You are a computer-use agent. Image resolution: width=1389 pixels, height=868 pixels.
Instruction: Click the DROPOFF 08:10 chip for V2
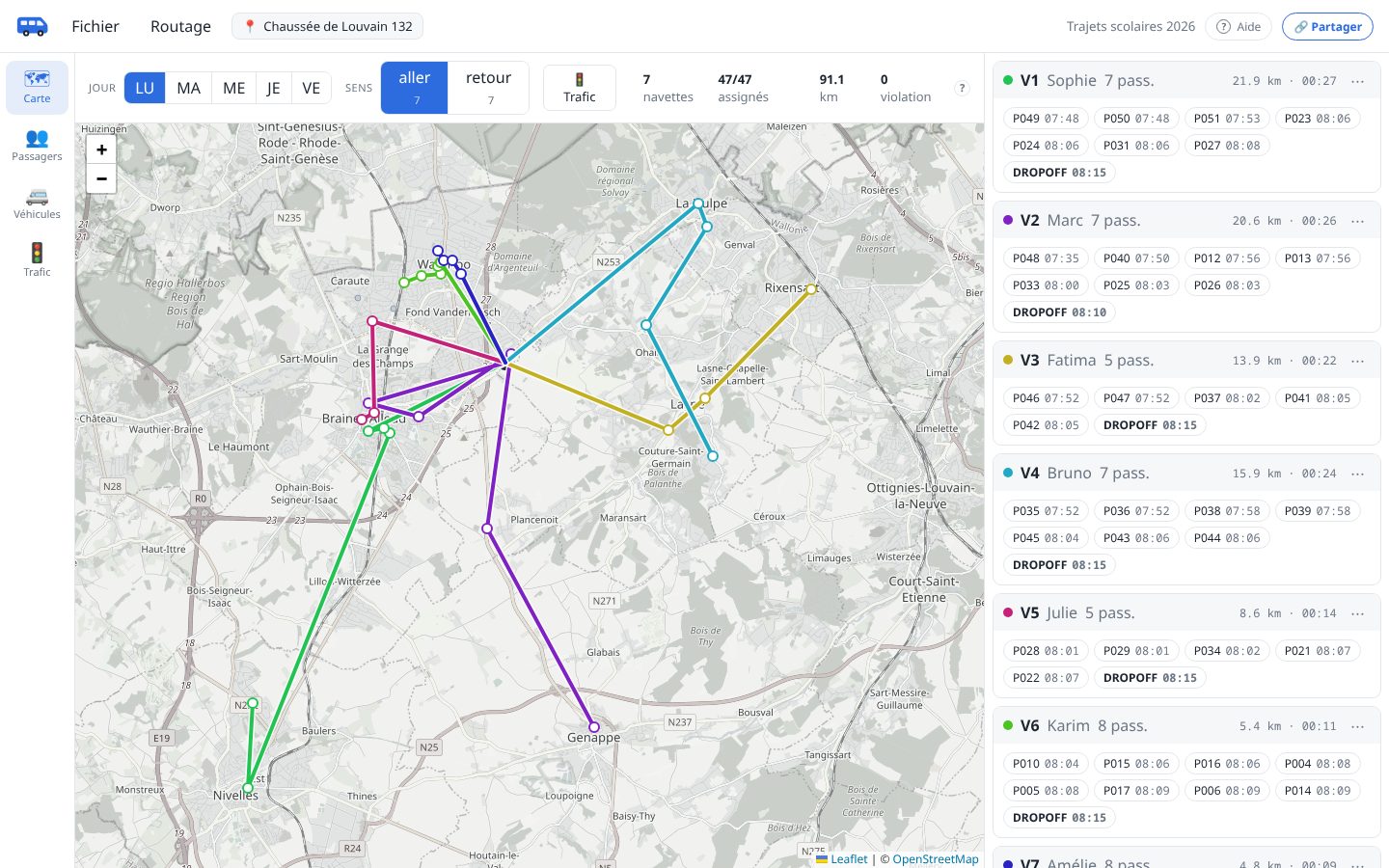coord(1060,312)
